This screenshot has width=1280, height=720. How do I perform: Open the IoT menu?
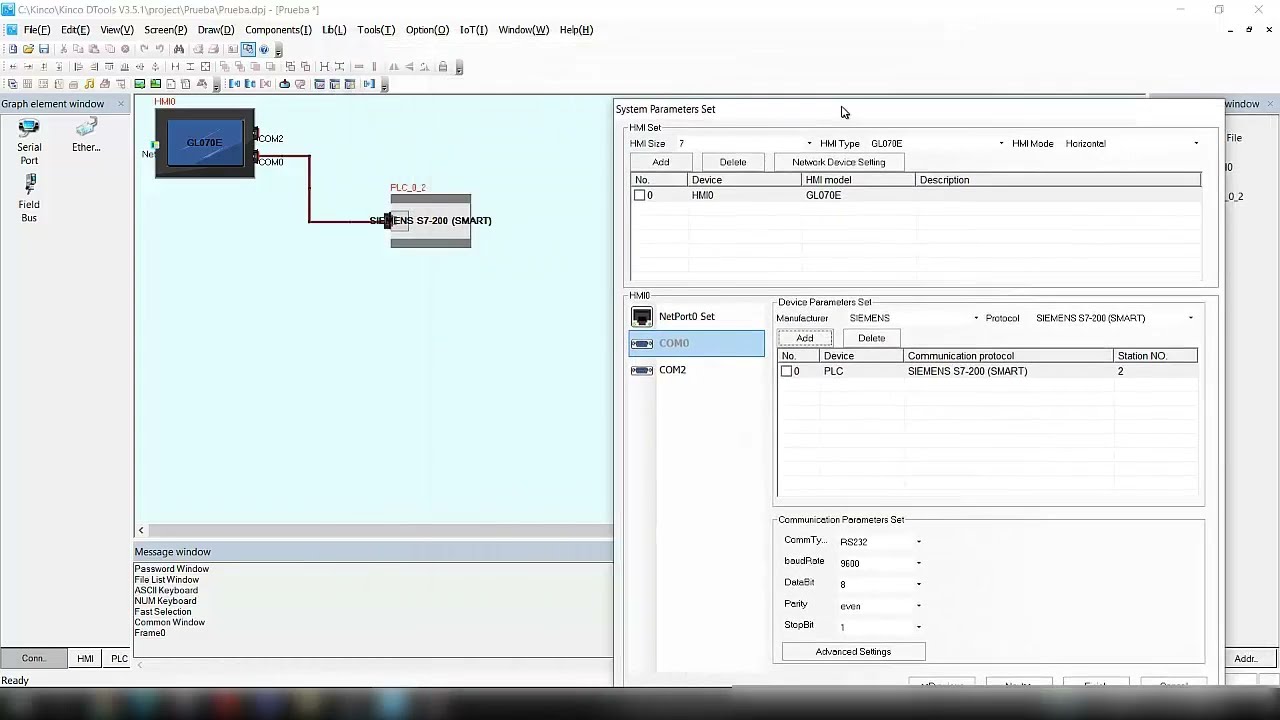pyautogui.click(x=473, y=30)
